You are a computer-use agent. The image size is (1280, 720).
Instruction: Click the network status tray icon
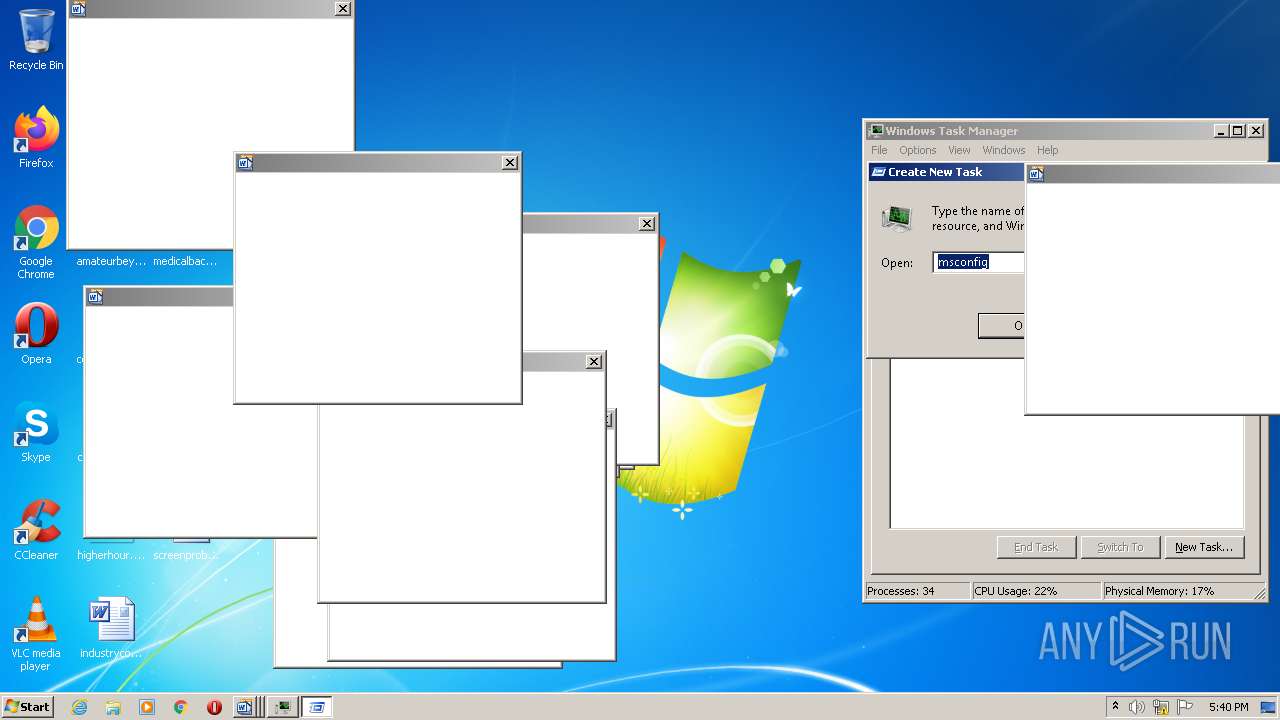coord(1161,707)
